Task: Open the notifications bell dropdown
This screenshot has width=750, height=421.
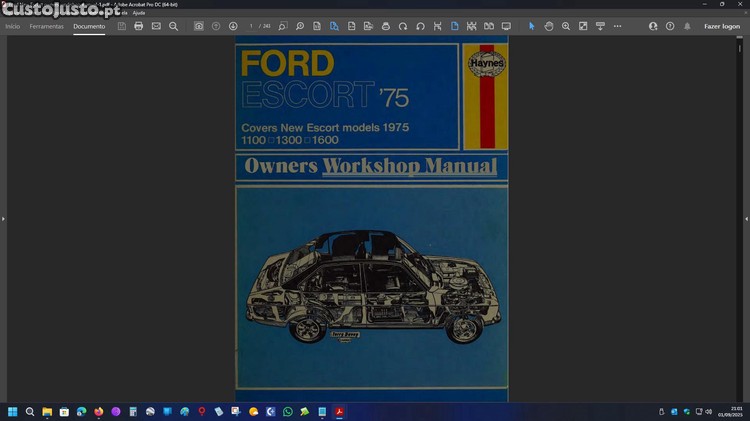Action: click(687, 26)
